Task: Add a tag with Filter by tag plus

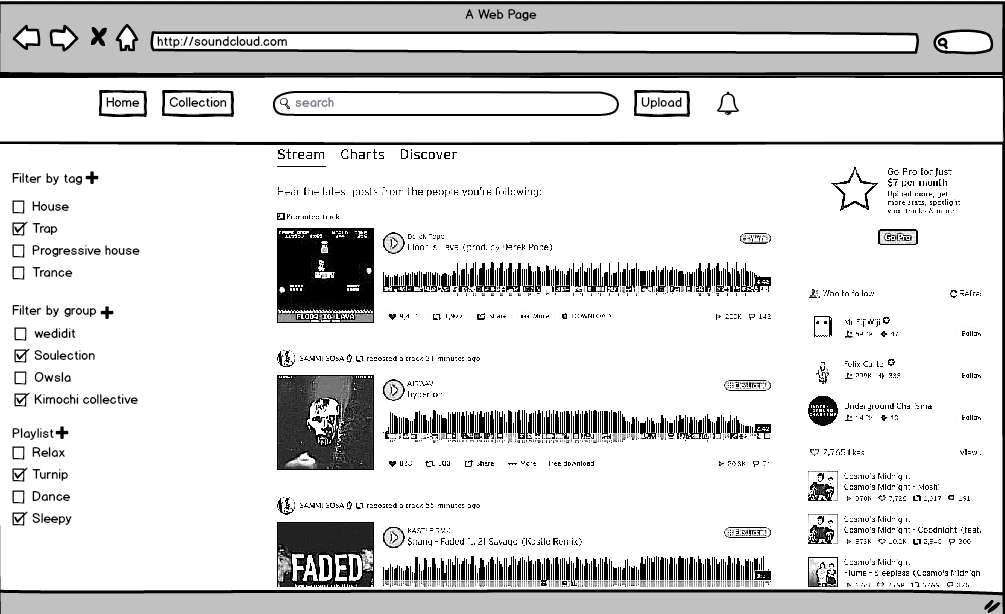Action: (92, 178)
